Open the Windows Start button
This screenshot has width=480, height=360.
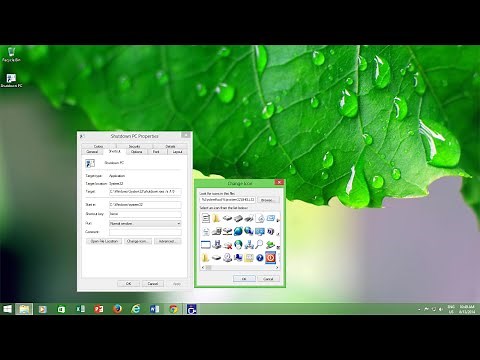click(7, 309)
